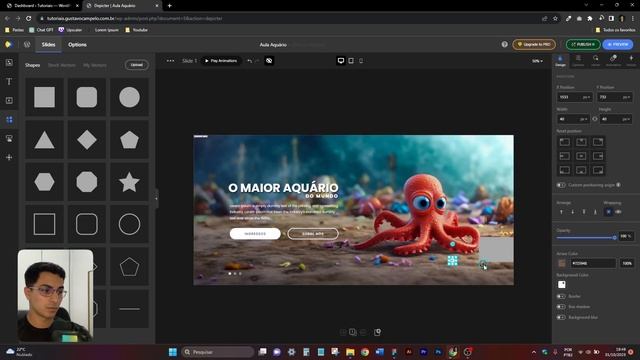Open the Background Color swatch
The image size is (640, 360).
pos(562,284)
